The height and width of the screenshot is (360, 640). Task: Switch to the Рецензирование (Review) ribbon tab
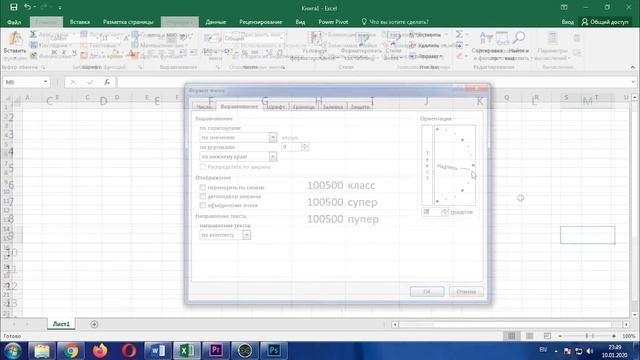point(260,22)
